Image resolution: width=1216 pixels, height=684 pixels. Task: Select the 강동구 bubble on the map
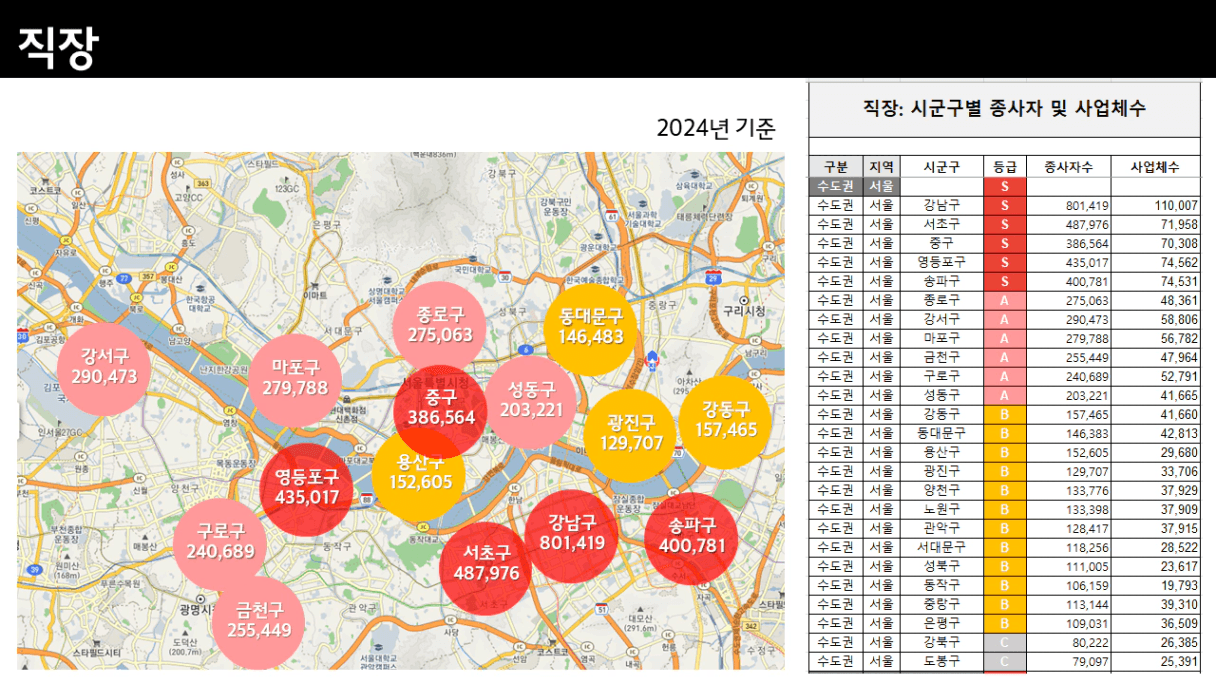(724, 422)
